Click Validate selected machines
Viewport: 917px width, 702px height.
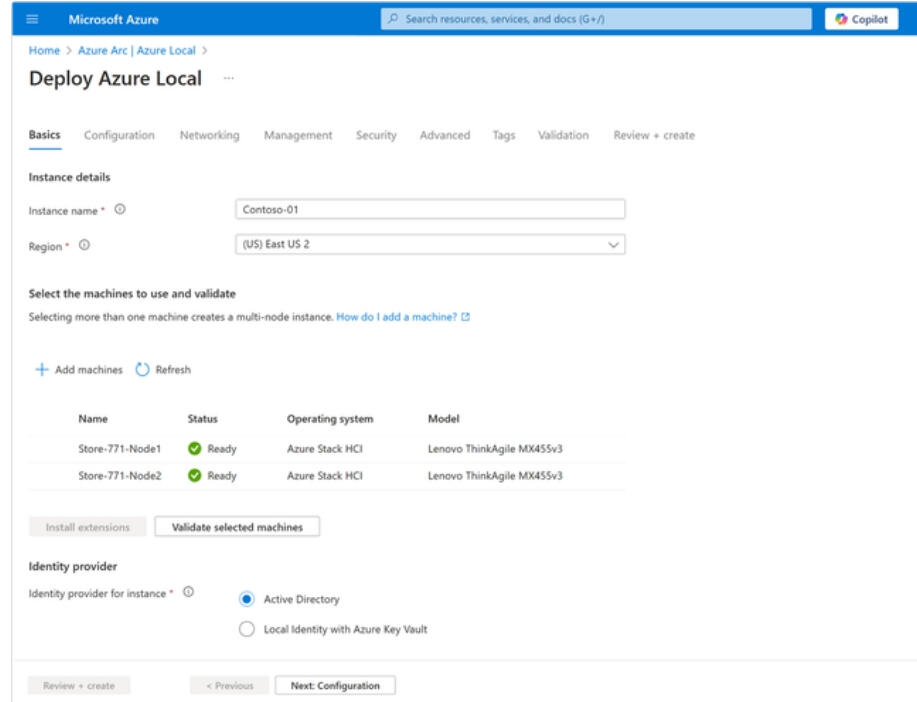point(237,526)
